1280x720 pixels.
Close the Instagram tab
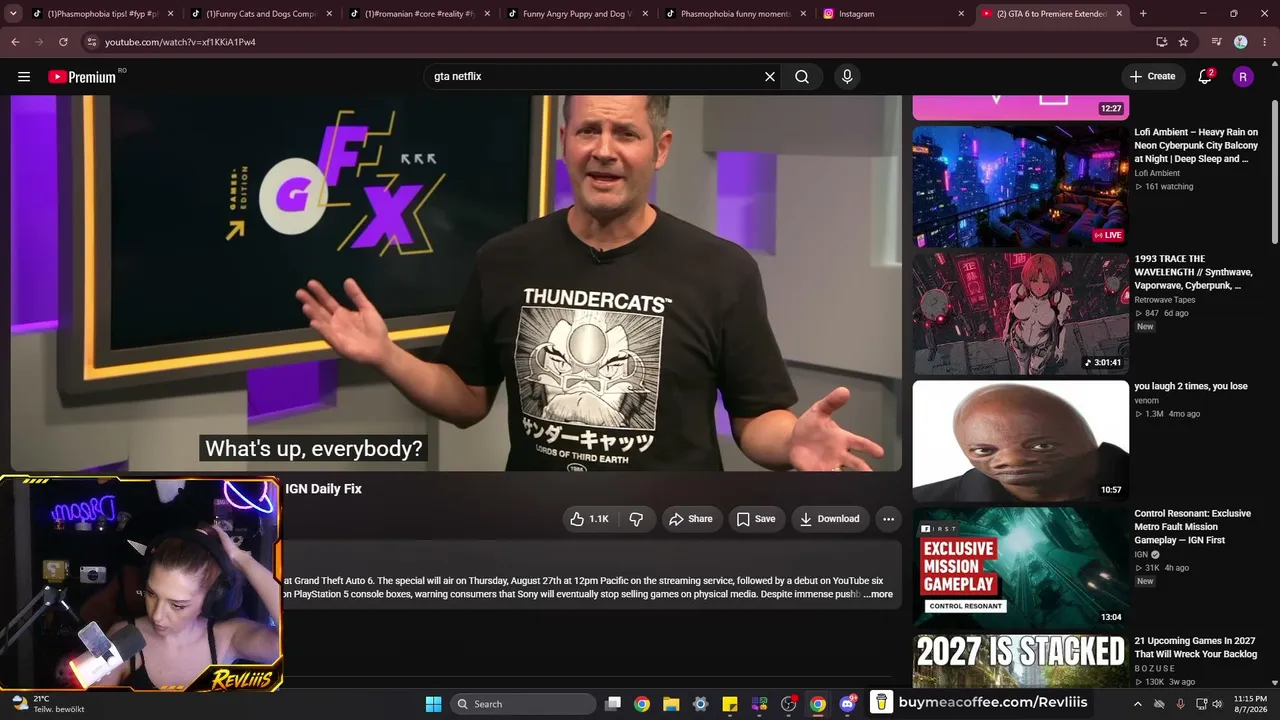coord(961,14)
